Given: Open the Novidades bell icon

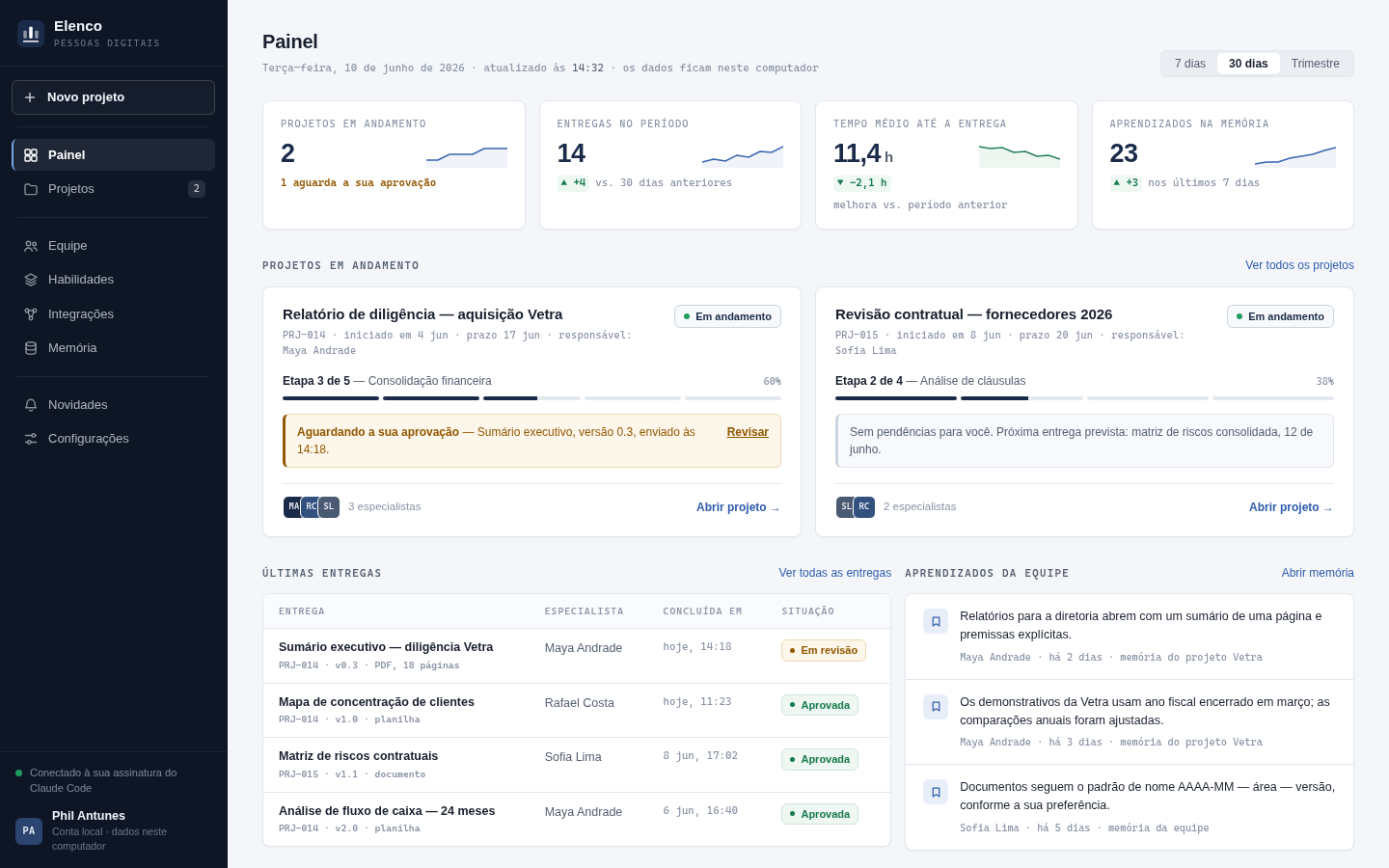Looking at the screenshot, I should pyautogui.click(x=31, y=405).
